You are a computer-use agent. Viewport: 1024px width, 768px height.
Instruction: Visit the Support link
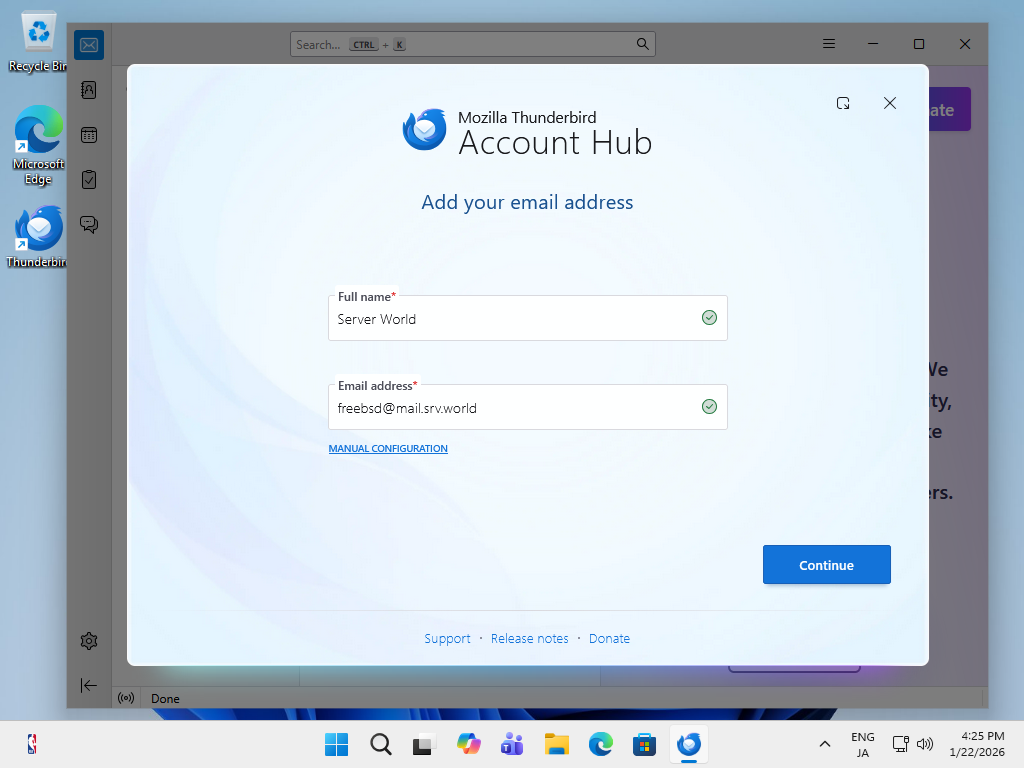(x=447, y=638)
